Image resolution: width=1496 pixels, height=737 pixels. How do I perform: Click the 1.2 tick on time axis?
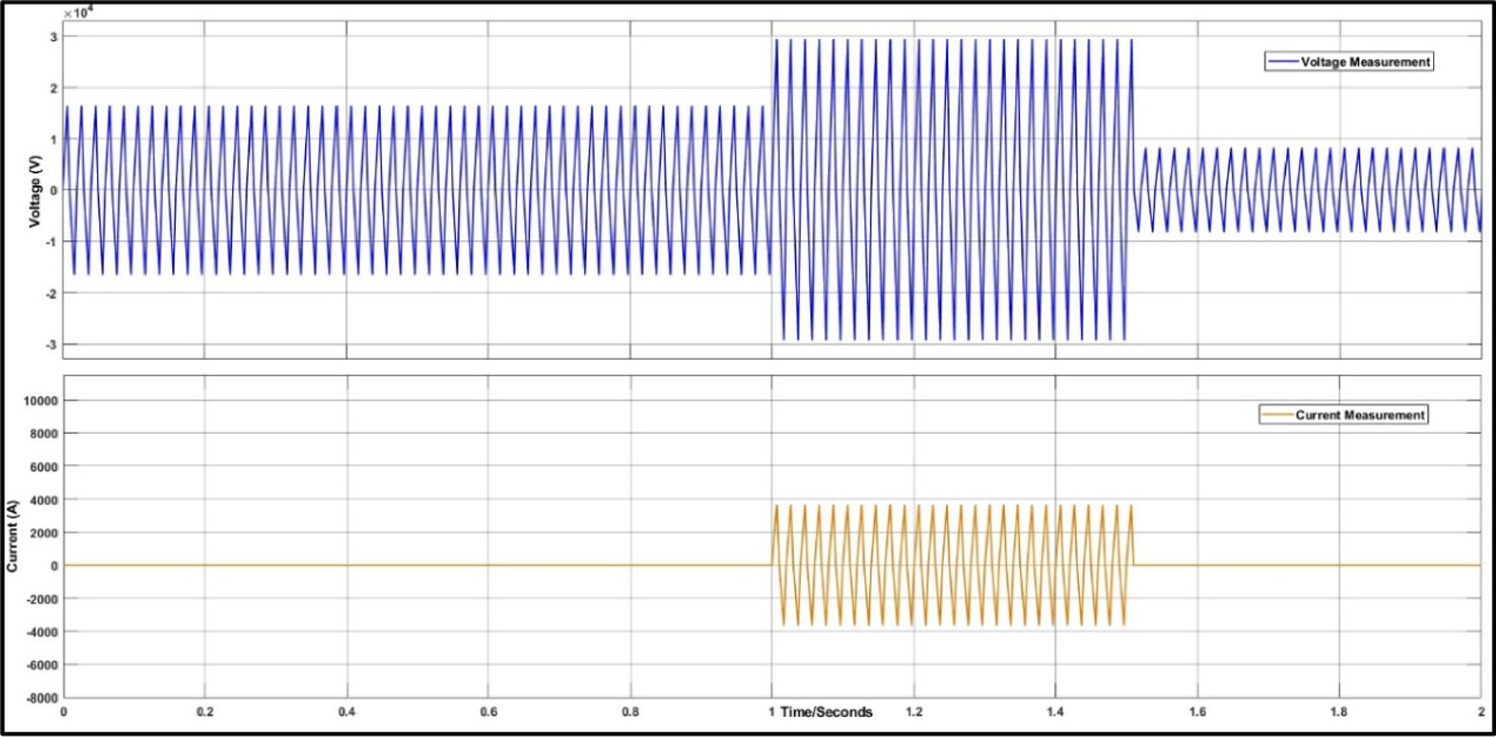tap(913, 713)
